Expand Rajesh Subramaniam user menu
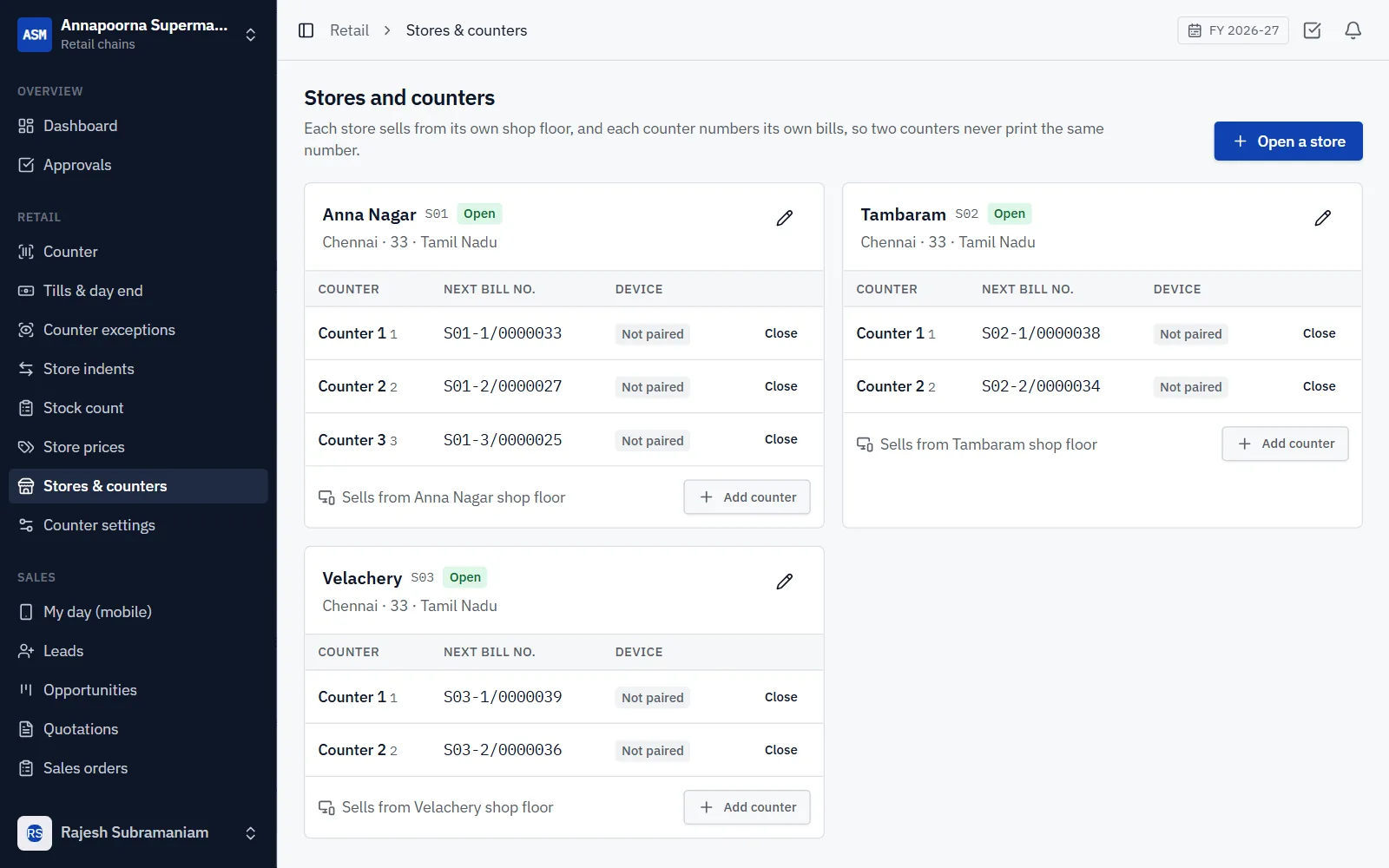The image size is (1389, 868). 138,833
